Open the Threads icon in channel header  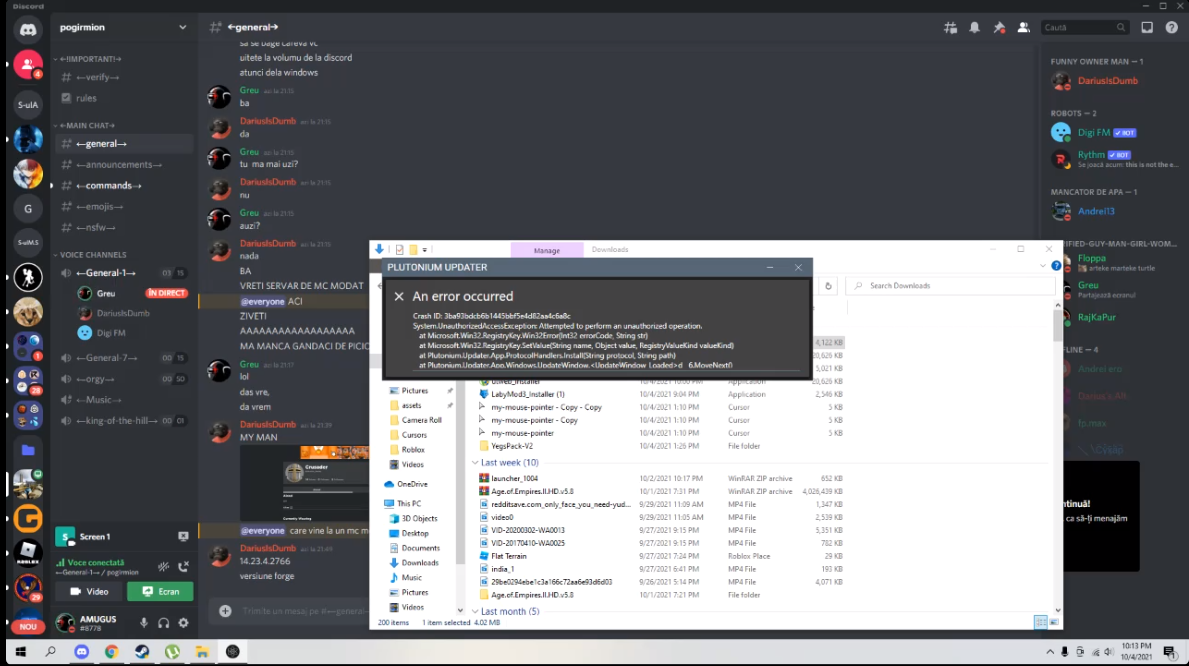950,27
